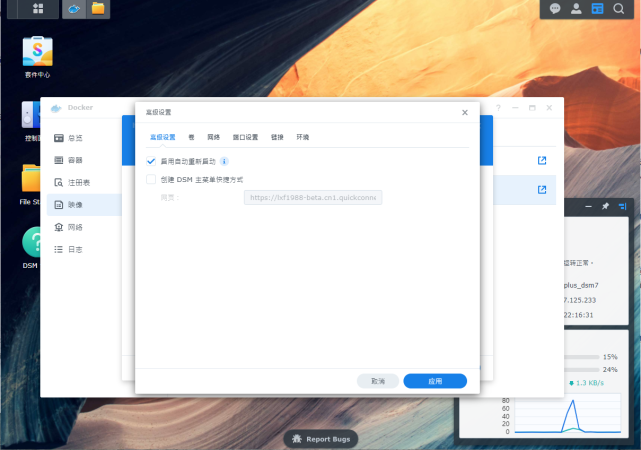
Task: Click the 22:16:31 uptime text in widget
Action: (x=578, y=315)
